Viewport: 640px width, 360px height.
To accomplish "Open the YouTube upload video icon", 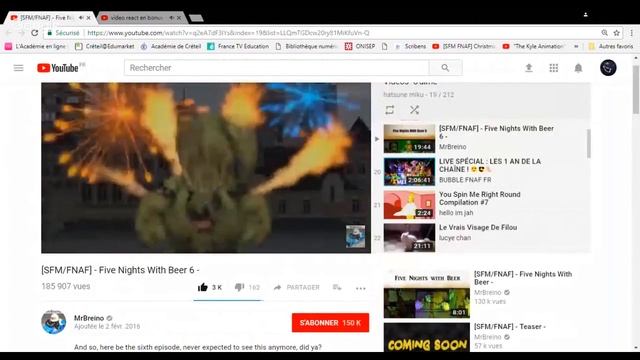I will tap(529, 68).
